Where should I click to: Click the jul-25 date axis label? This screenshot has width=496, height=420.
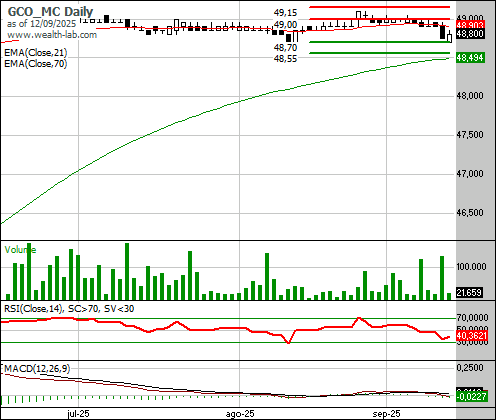(x=78, y=414)
